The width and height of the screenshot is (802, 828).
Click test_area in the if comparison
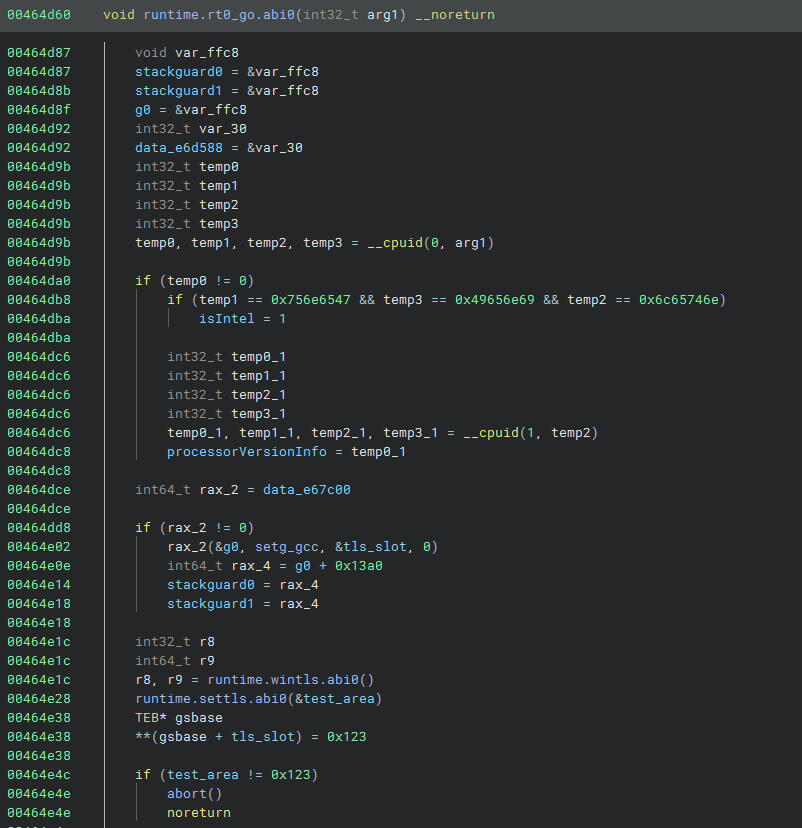point(203,775)
